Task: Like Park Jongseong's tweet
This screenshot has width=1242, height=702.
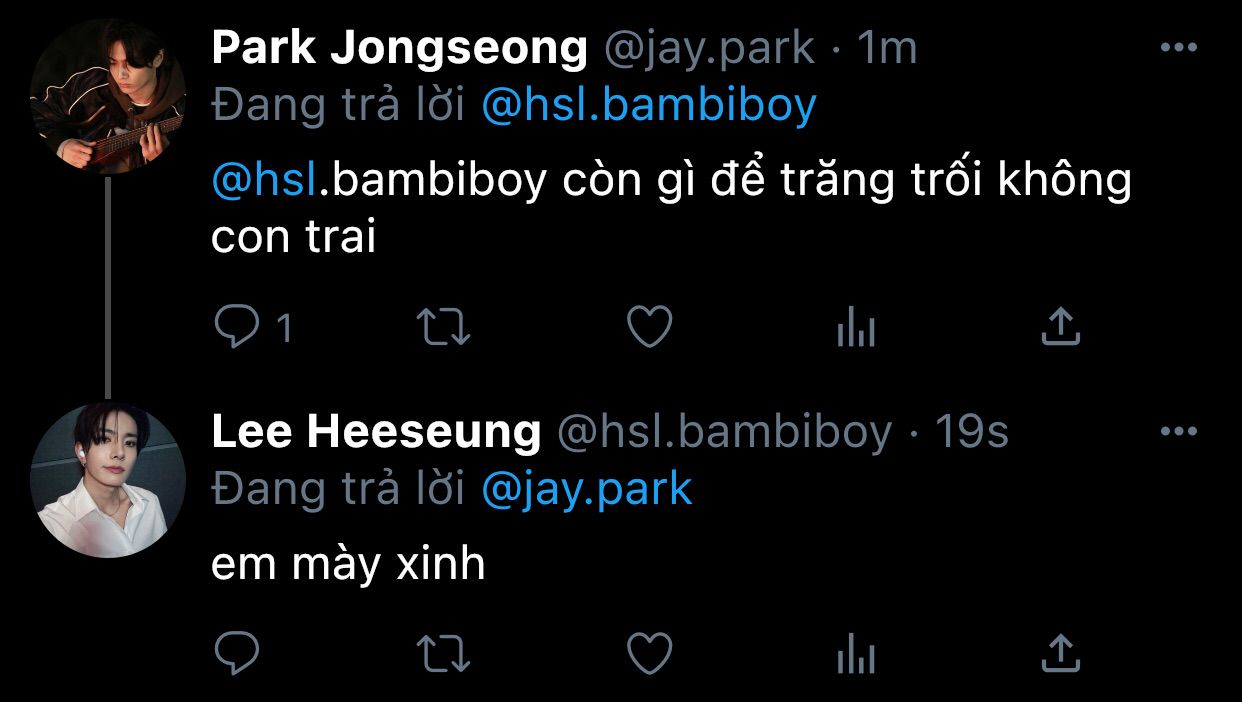Action: pyautogui.click(x=650, y=327)
